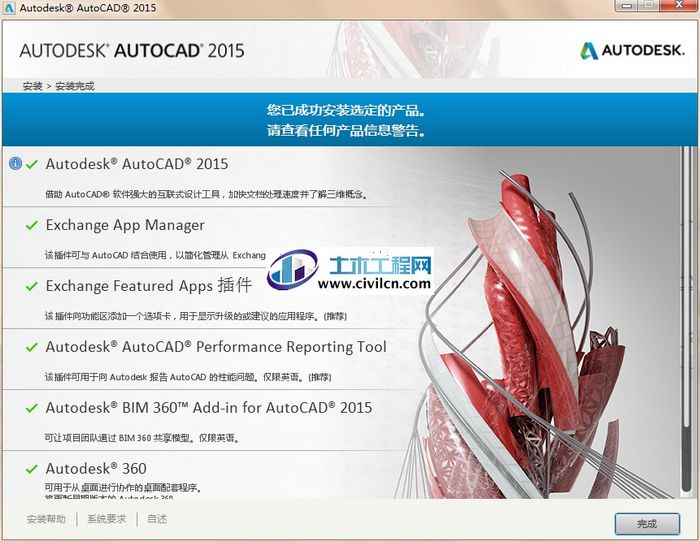Select BIM 360 Add-in for AutoCAD 2015 title

(x=209, y=408)
